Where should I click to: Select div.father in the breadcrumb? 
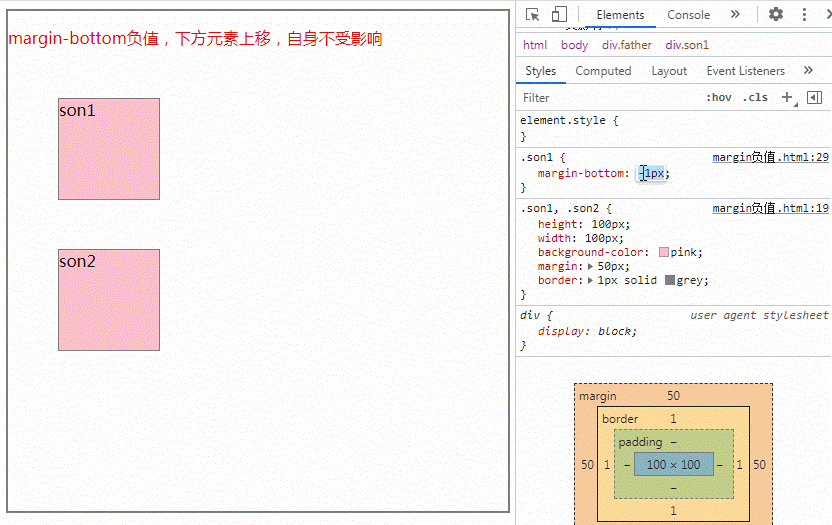pos(626,45)
